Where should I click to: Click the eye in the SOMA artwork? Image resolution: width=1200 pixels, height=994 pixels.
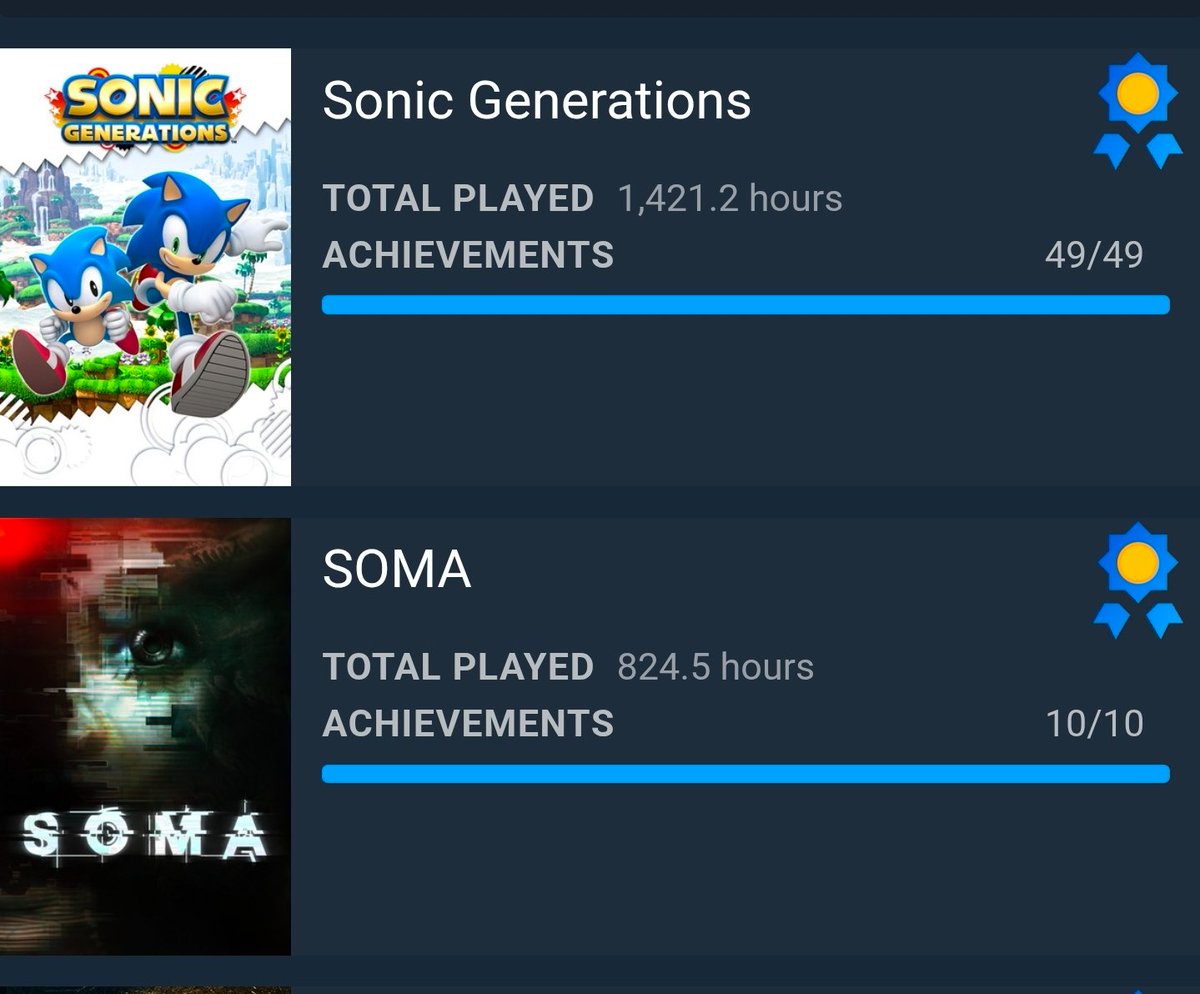pos(153,649)
